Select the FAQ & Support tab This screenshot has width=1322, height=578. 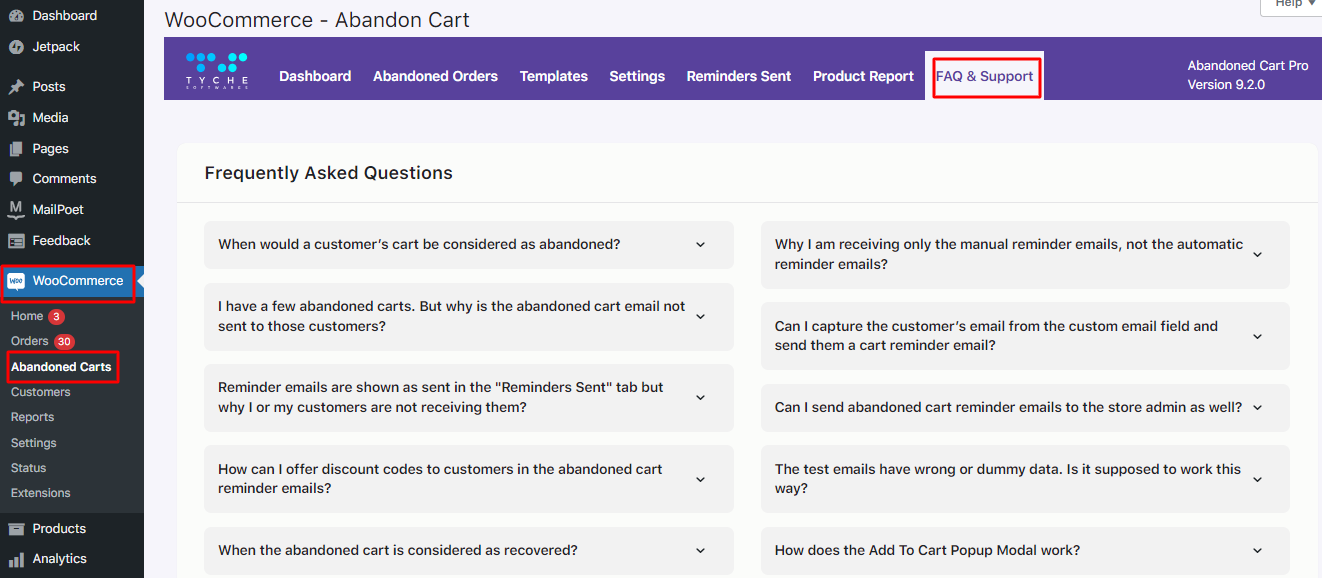click(985, 76)
